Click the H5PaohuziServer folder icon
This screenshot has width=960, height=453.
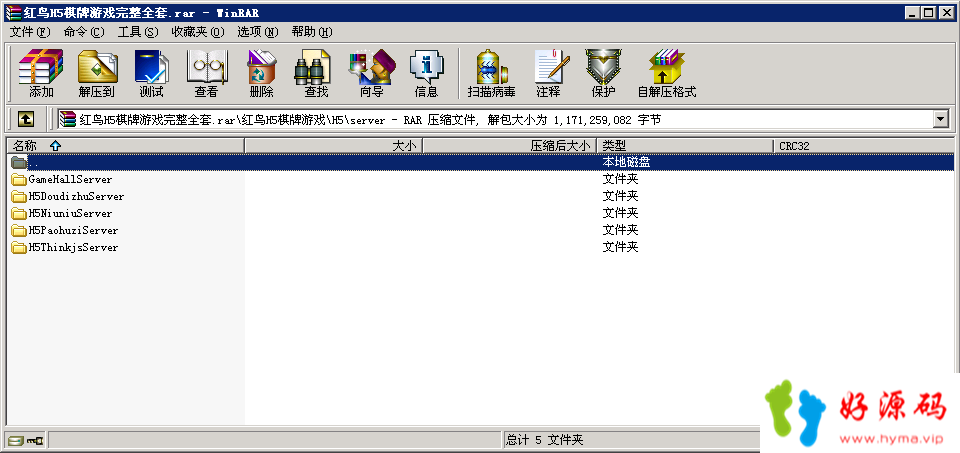[19, 231]
